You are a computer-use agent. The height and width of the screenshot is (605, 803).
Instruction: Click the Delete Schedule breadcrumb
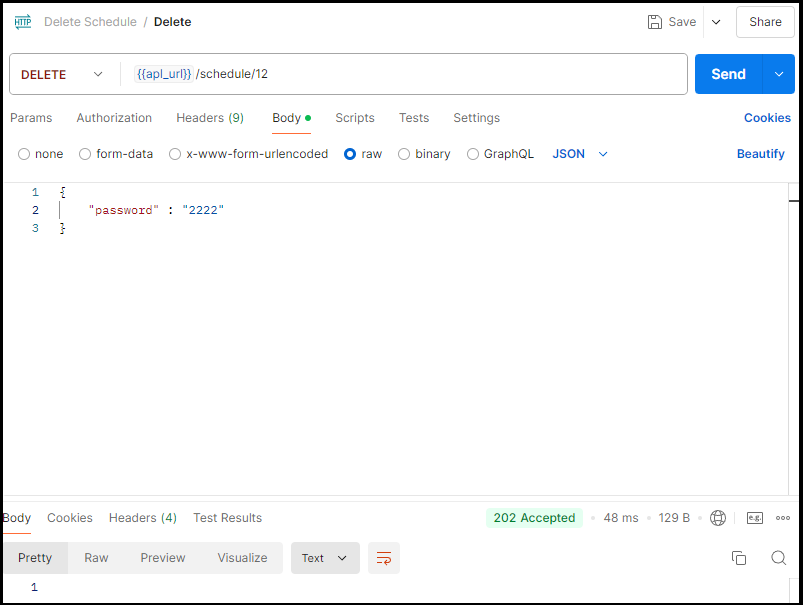click(x=90, y=22)
